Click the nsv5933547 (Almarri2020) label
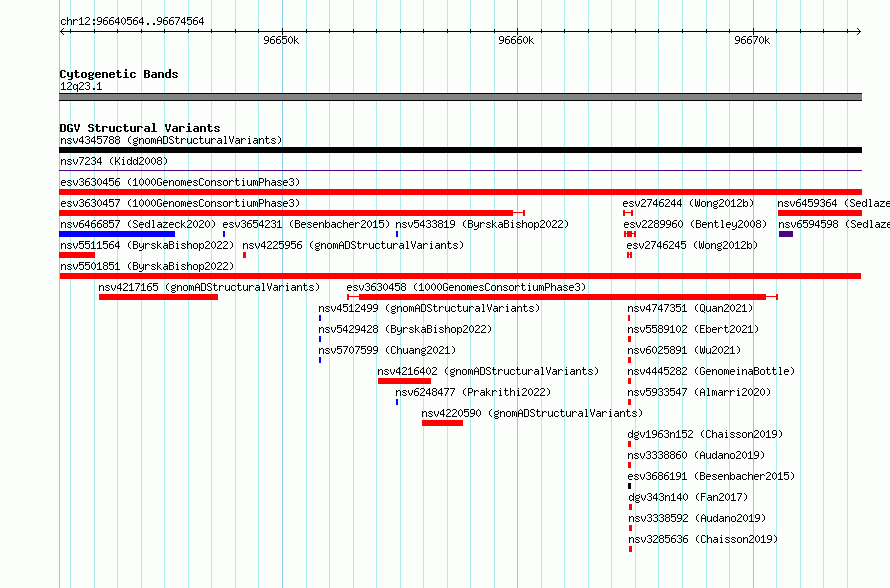This screenshot has width=890, height=588. [699, 392]
